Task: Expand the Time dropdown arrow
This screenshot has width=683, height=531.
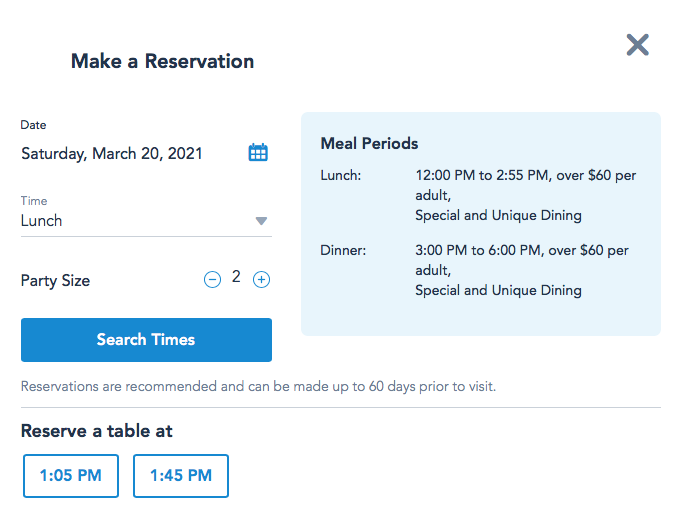Action: 261,221
